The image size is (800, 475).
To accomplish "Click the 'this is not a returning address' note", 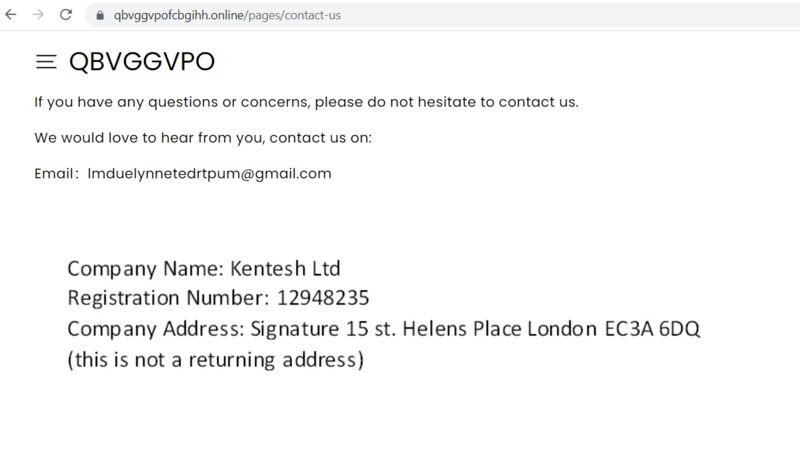I will click(216, 360).
